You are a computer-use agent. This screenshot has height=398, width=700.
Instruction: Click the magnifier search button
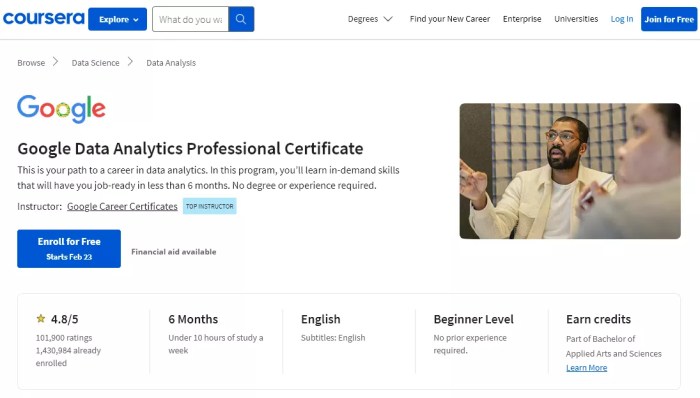(x=241, y=19)
